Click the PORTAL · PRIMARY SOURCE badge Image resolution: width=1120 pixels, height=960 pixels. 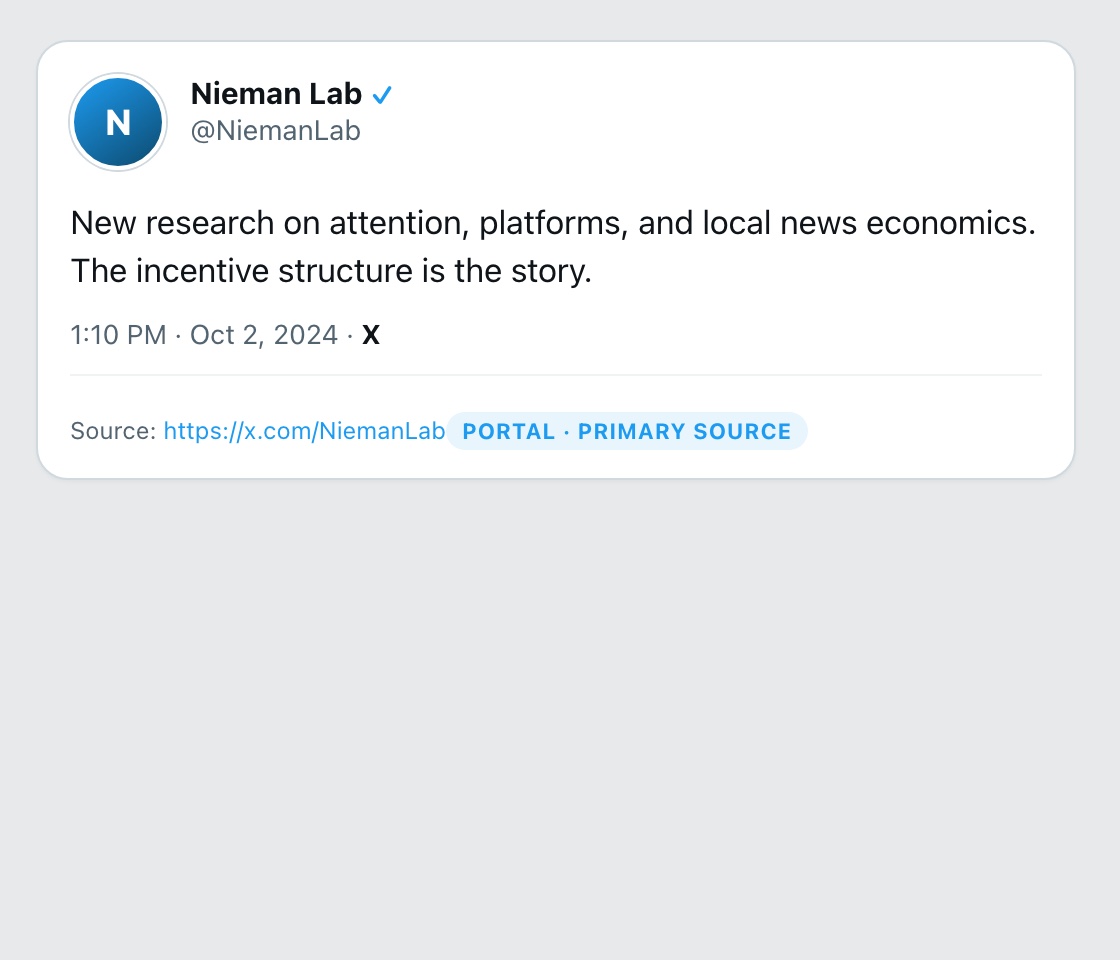[x=626, y=431]
